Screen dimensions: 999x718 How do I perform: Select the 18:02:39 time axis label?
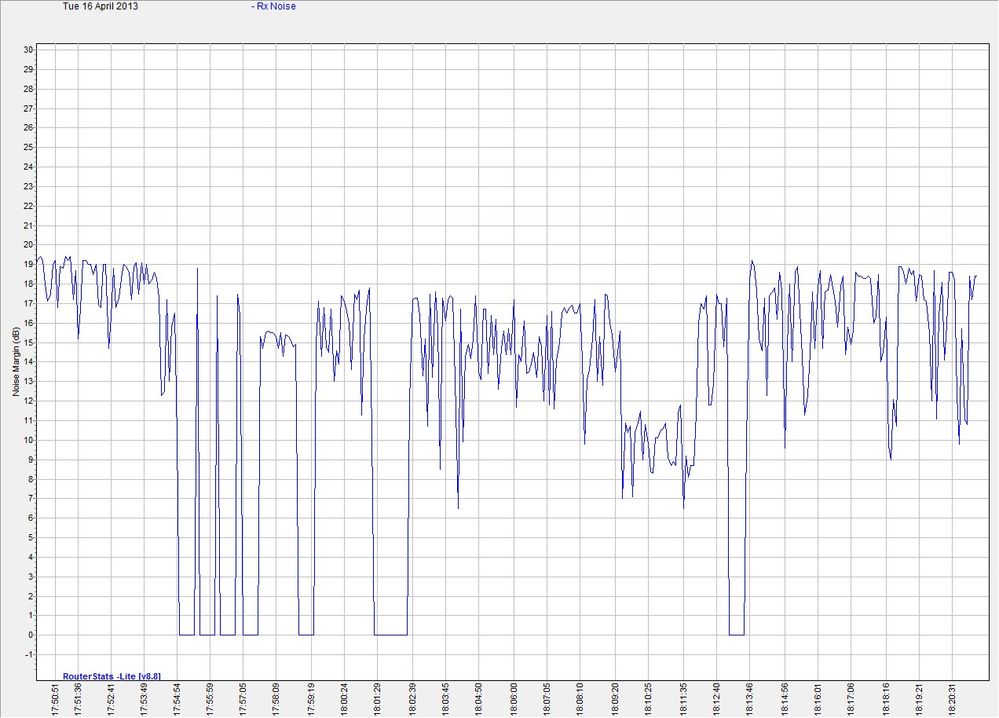[x=412, y=700]
